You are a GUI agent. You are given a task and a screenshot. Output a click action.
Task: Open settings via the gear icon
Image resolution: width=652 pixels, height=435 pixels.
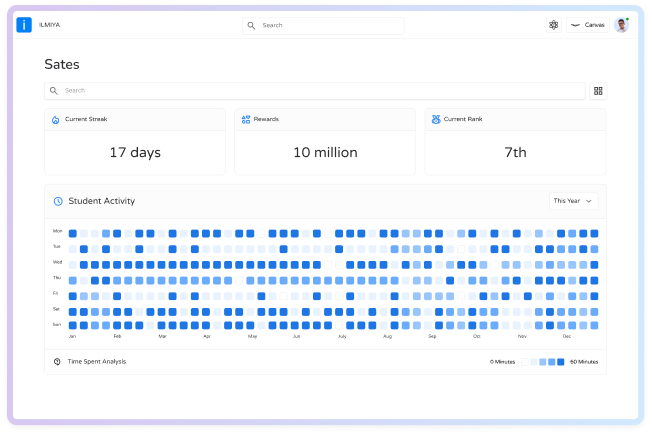point(554,25)
